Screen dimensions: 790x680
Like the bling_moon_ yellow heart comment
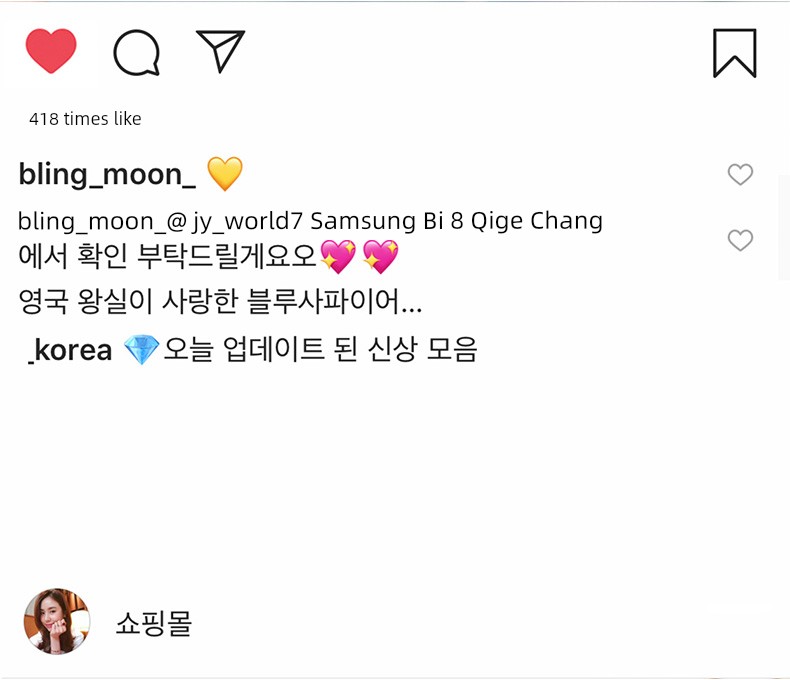740,175
